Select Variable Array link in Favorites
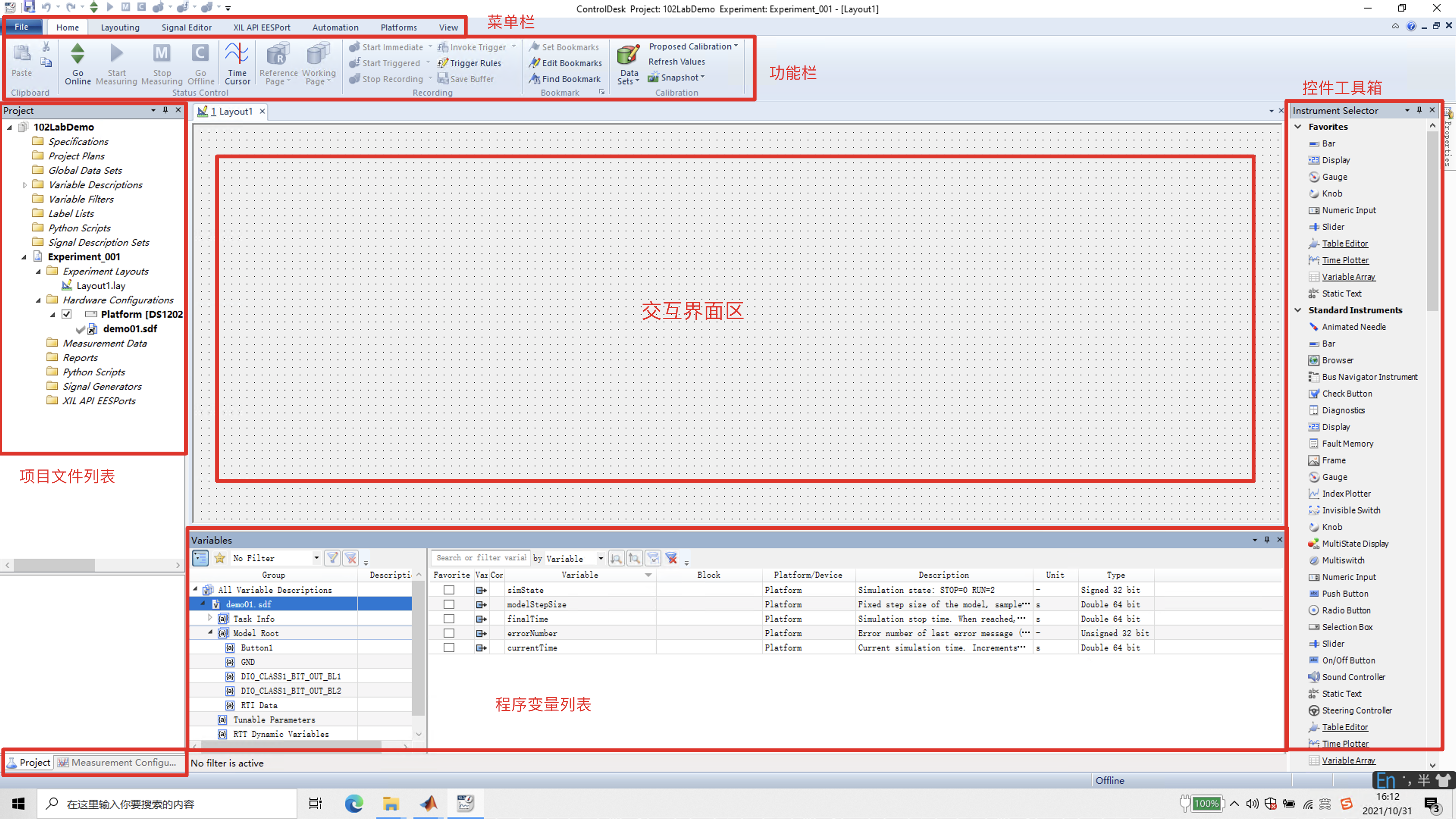 point(1348,277)
